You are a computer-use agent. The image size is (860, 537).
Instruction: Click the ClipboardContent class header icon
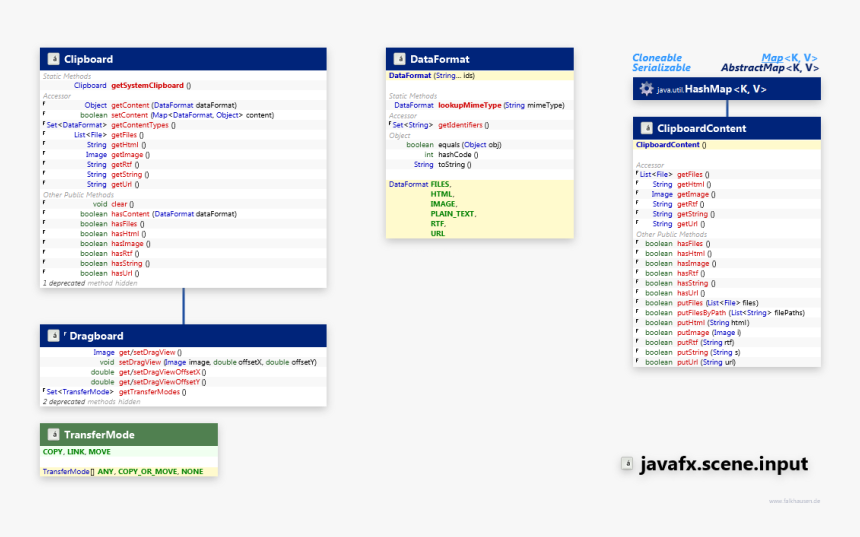pyautogui.click(x=647, y=128)
